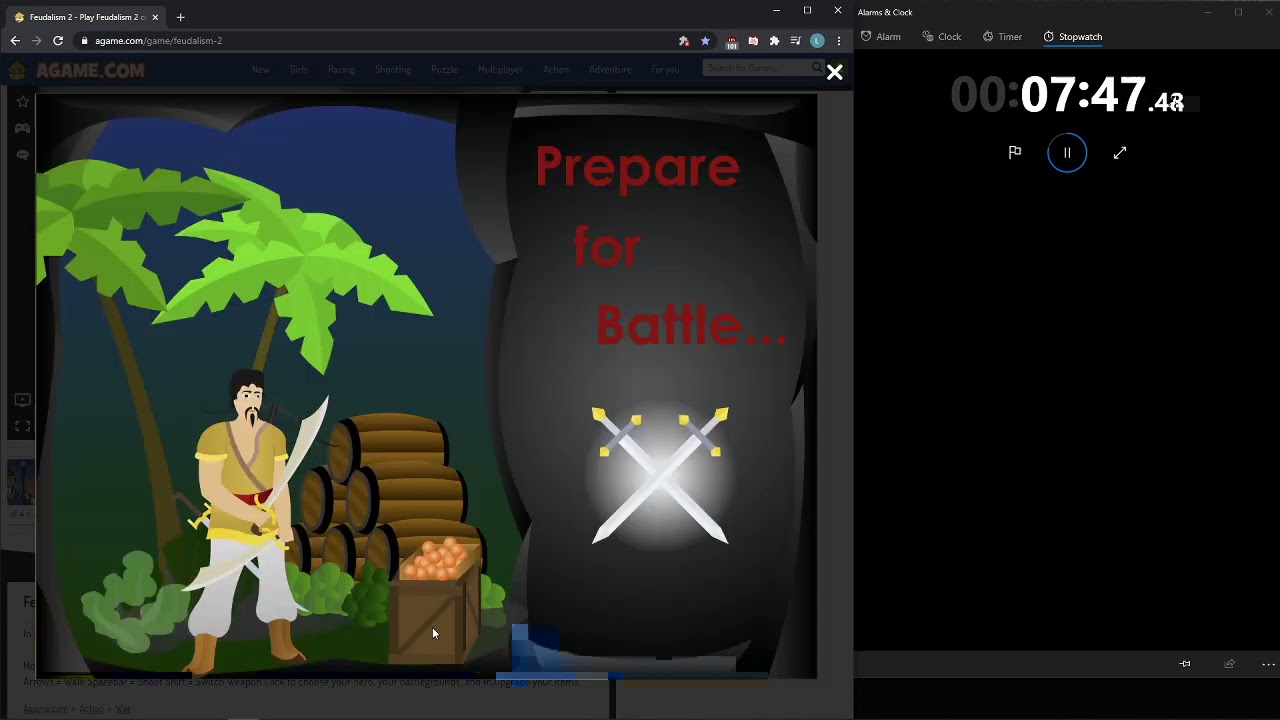Open the Adventure games category
Image resolution: width=1280 pixels, height=720 pixels.
(610, 69)
